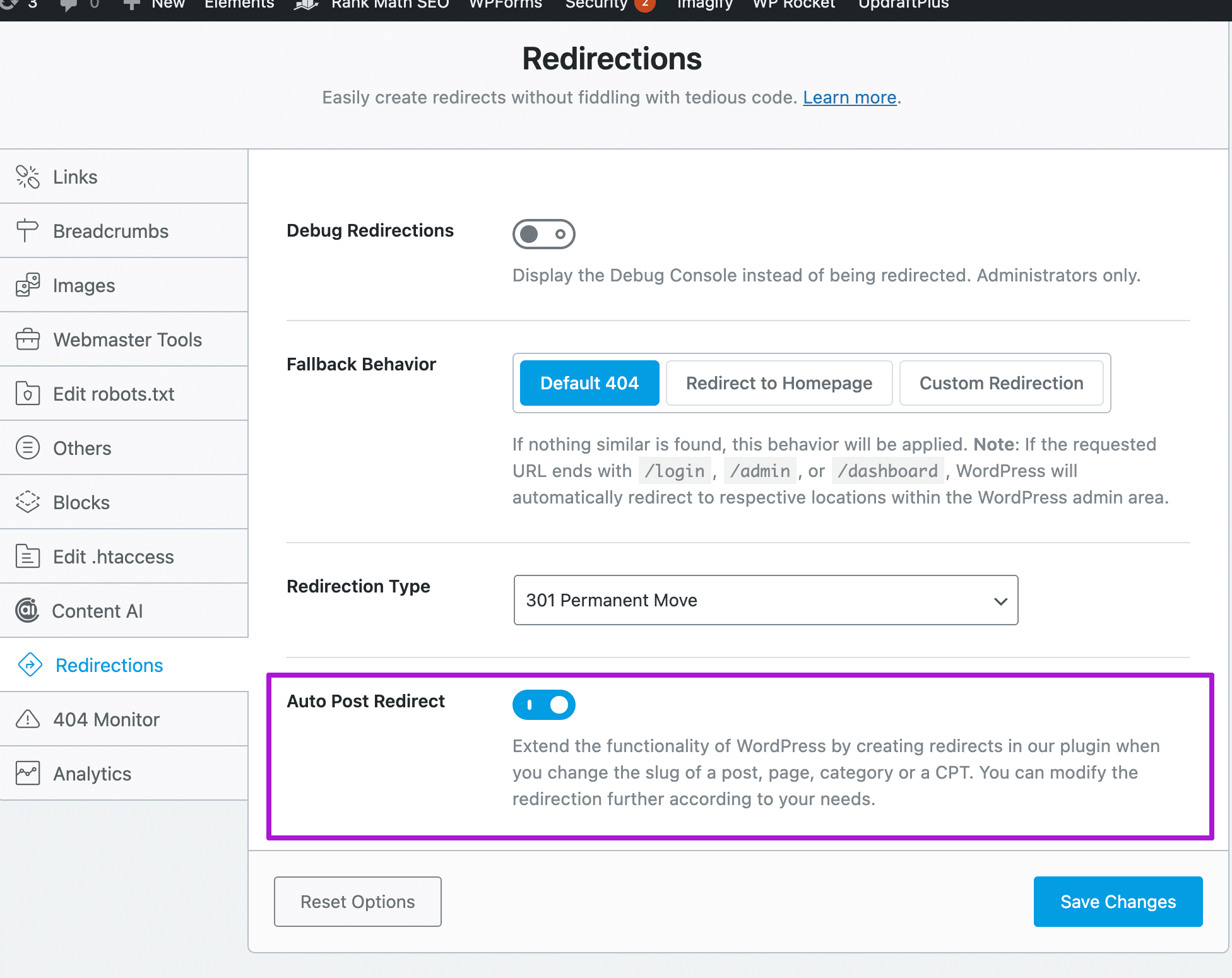Click the Edit .htaccess icon
1232x978 pixels.
(28, 556)
